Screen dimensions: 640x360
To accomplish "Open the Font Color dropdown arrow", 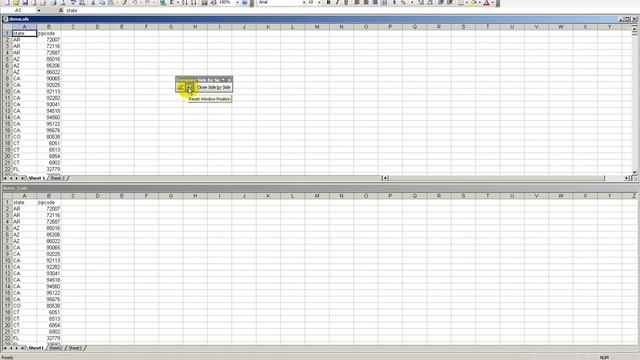I will 493,2.
